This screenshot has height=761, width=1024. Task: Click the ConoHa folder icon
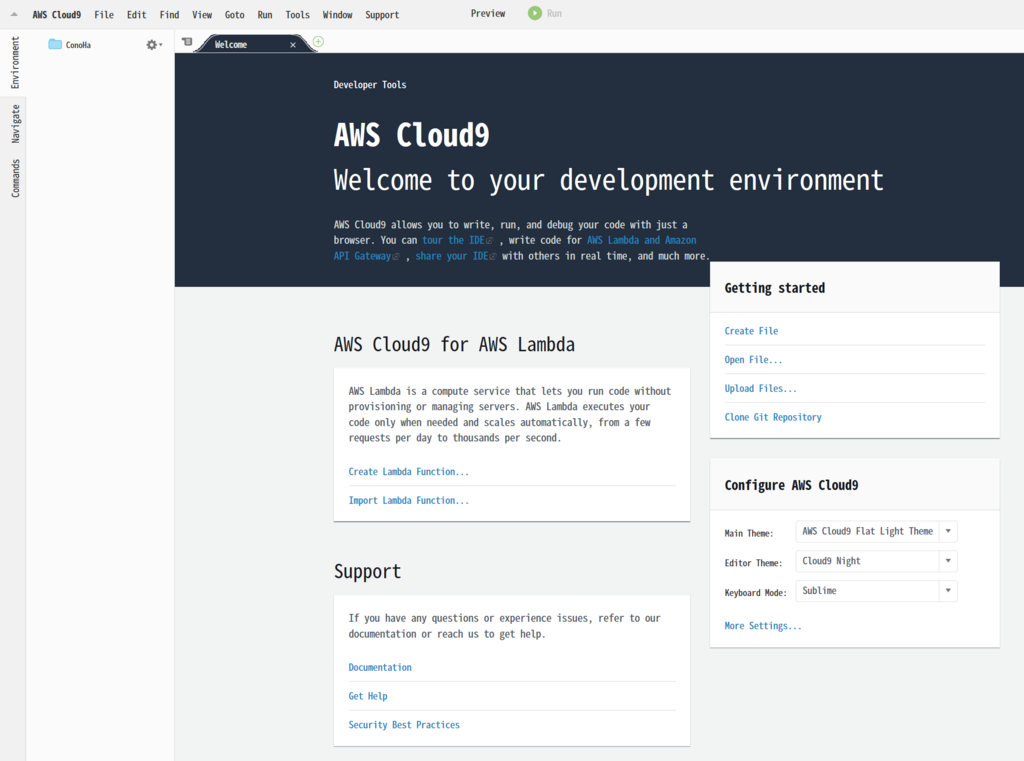coord(55,44)
